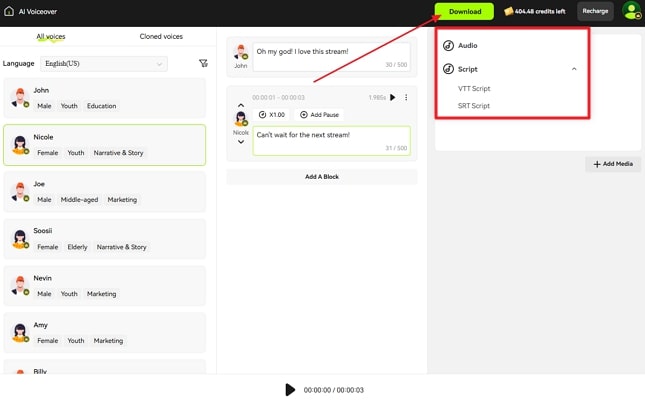Click the Narrative & Story tag on Soosii
645x400 pixels.
coord(121,247)
